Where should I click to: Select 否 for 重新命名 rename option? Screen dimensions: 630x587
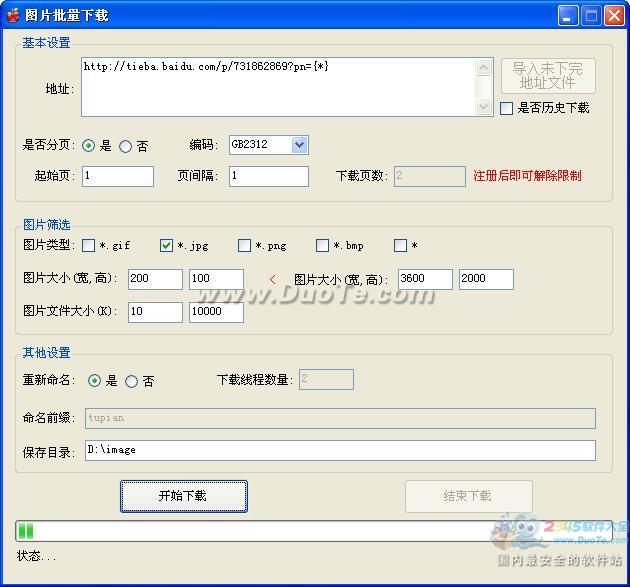click(131, 381)
